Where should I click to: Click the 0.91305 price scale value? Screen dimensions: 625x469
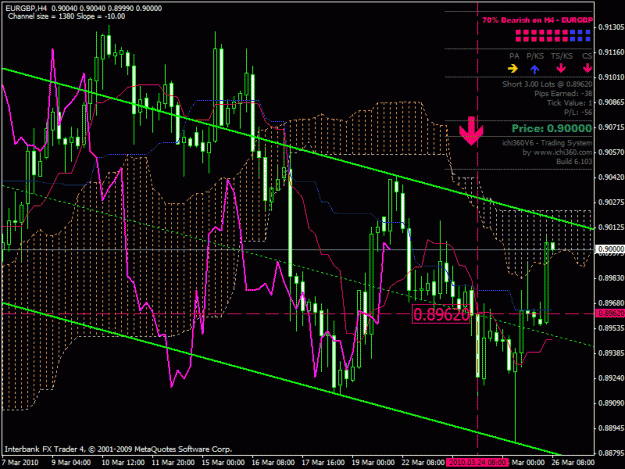(x=611, y=27)
